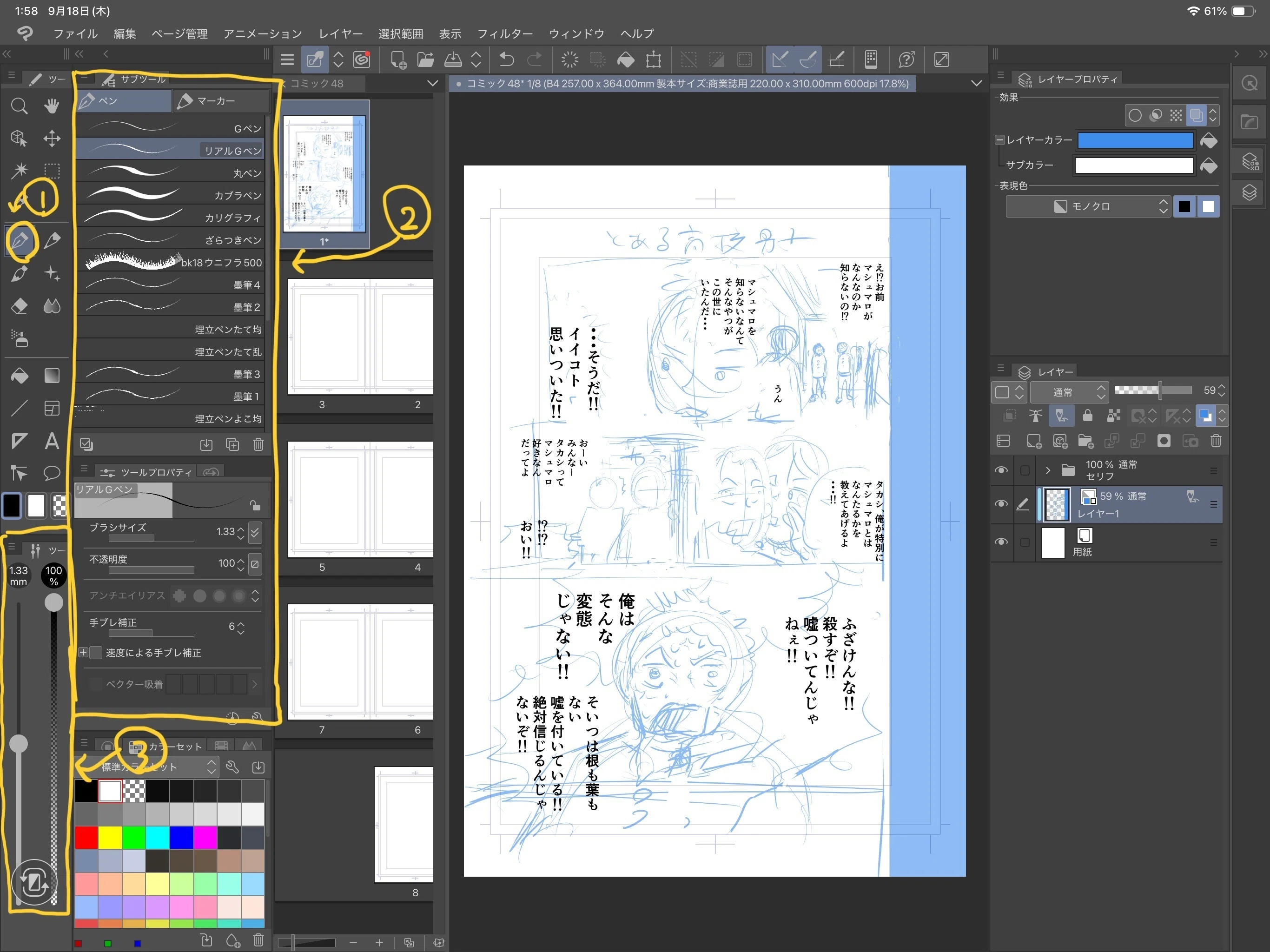Click the Open folder icon in command bar
Screen dimensions: 1270x952
[x=425, y=59]
